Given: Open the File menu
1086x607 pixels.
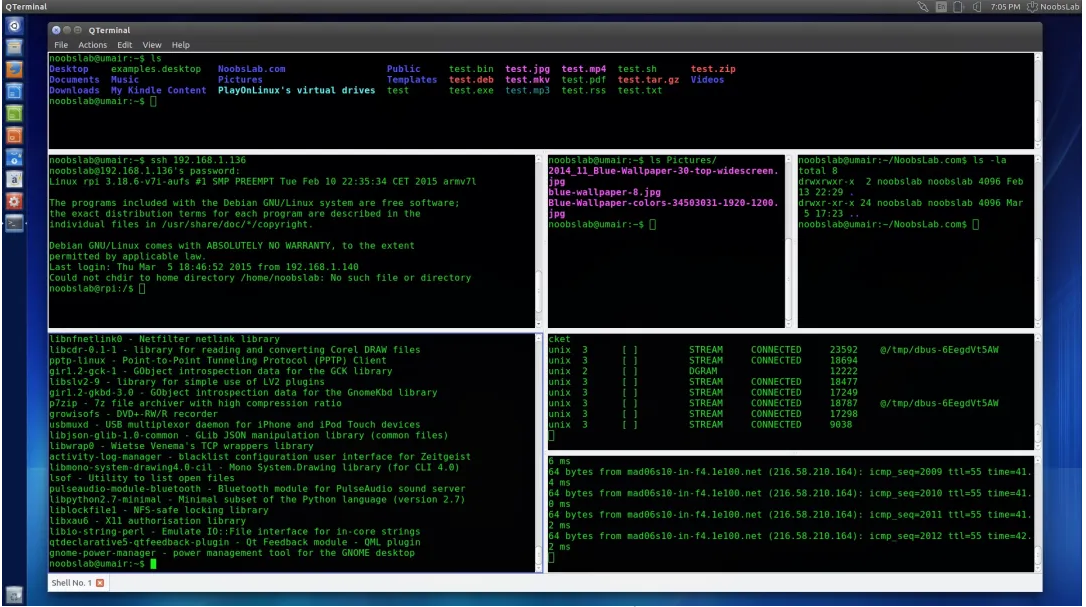Looking at the screenshot, I should [x=61, y=45].
